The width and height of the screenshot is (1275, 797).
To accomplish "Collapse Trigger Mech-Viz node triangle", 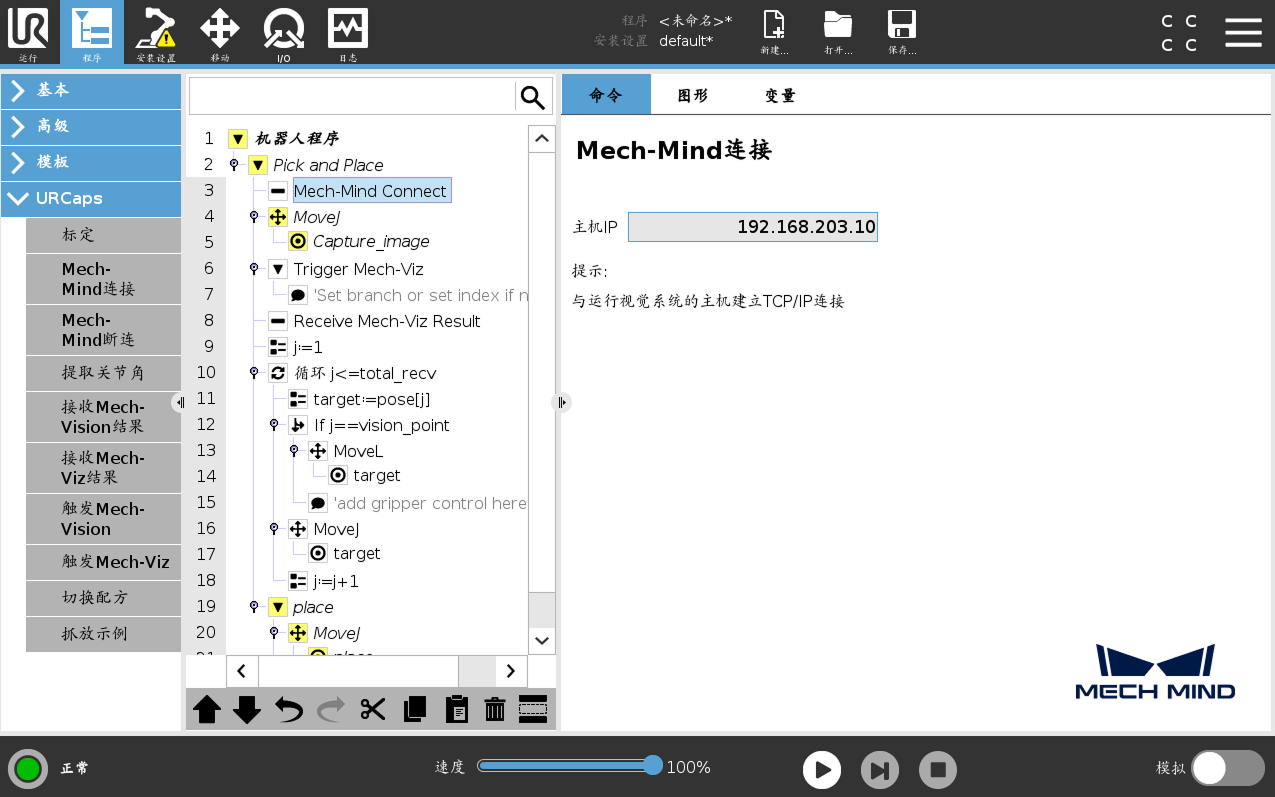I will pyautogui.click(x=278, y=269).
